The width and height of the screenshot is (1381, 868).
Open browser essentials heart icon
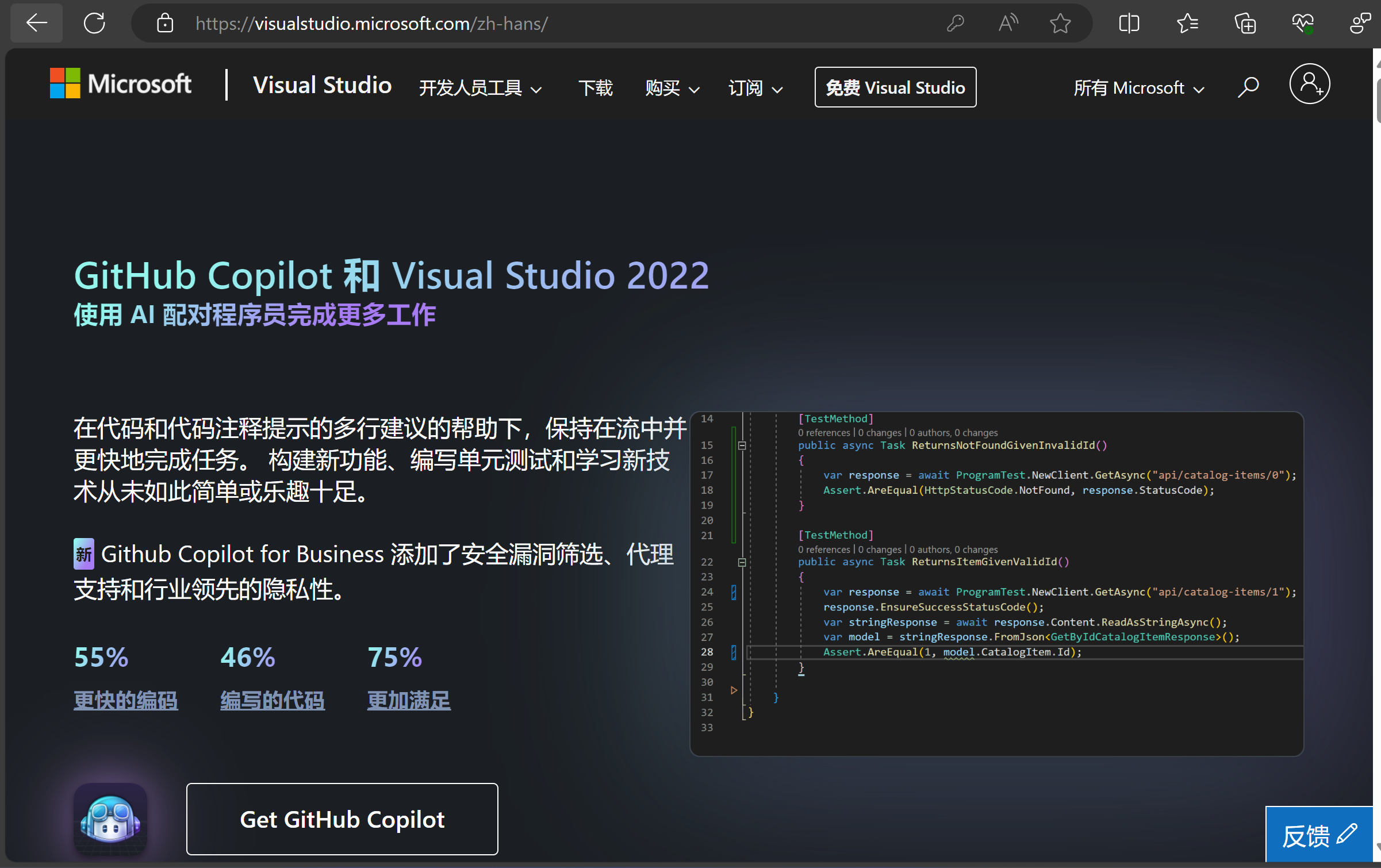point(1303,23)
